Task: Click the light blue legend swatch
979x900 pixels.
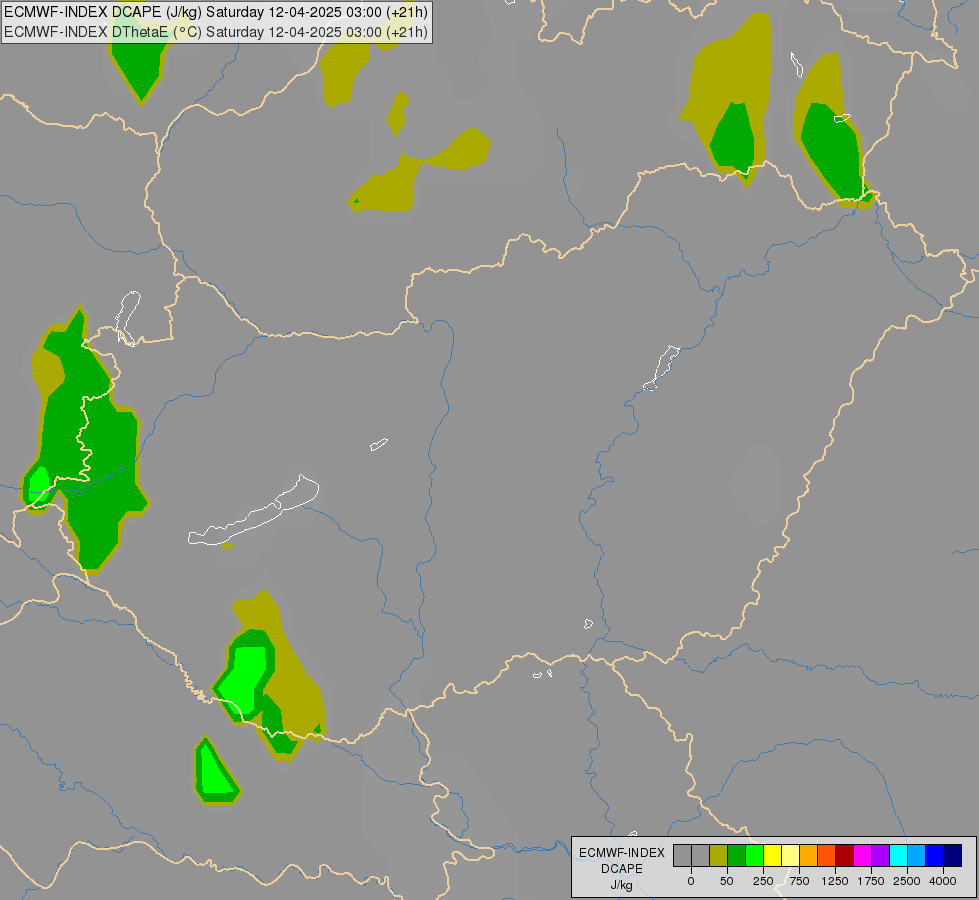Action: coord(917,856)
